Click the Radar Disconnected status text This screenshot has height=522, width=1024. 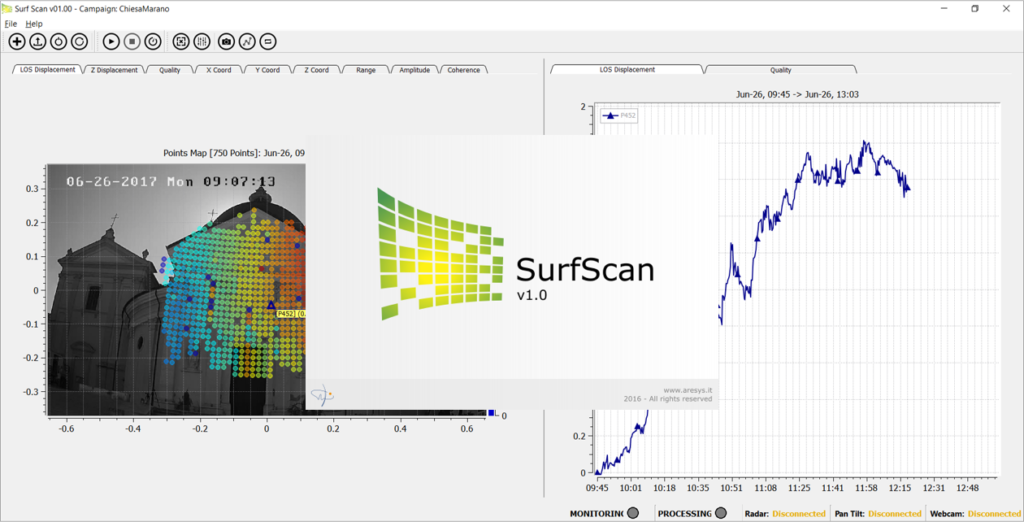(799, 514)
